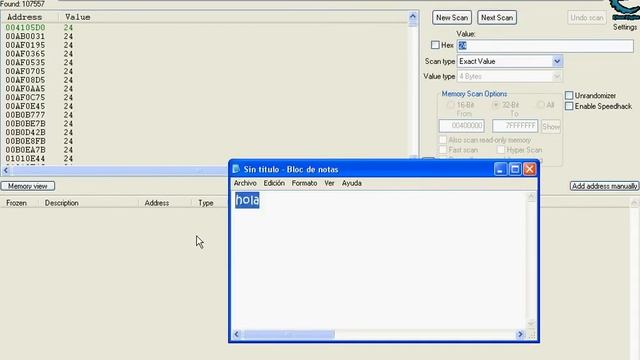Viewport: 640px width, 360px height.
Task: Open Edición menu in Notepad
Action: click(x=274, y=183)
